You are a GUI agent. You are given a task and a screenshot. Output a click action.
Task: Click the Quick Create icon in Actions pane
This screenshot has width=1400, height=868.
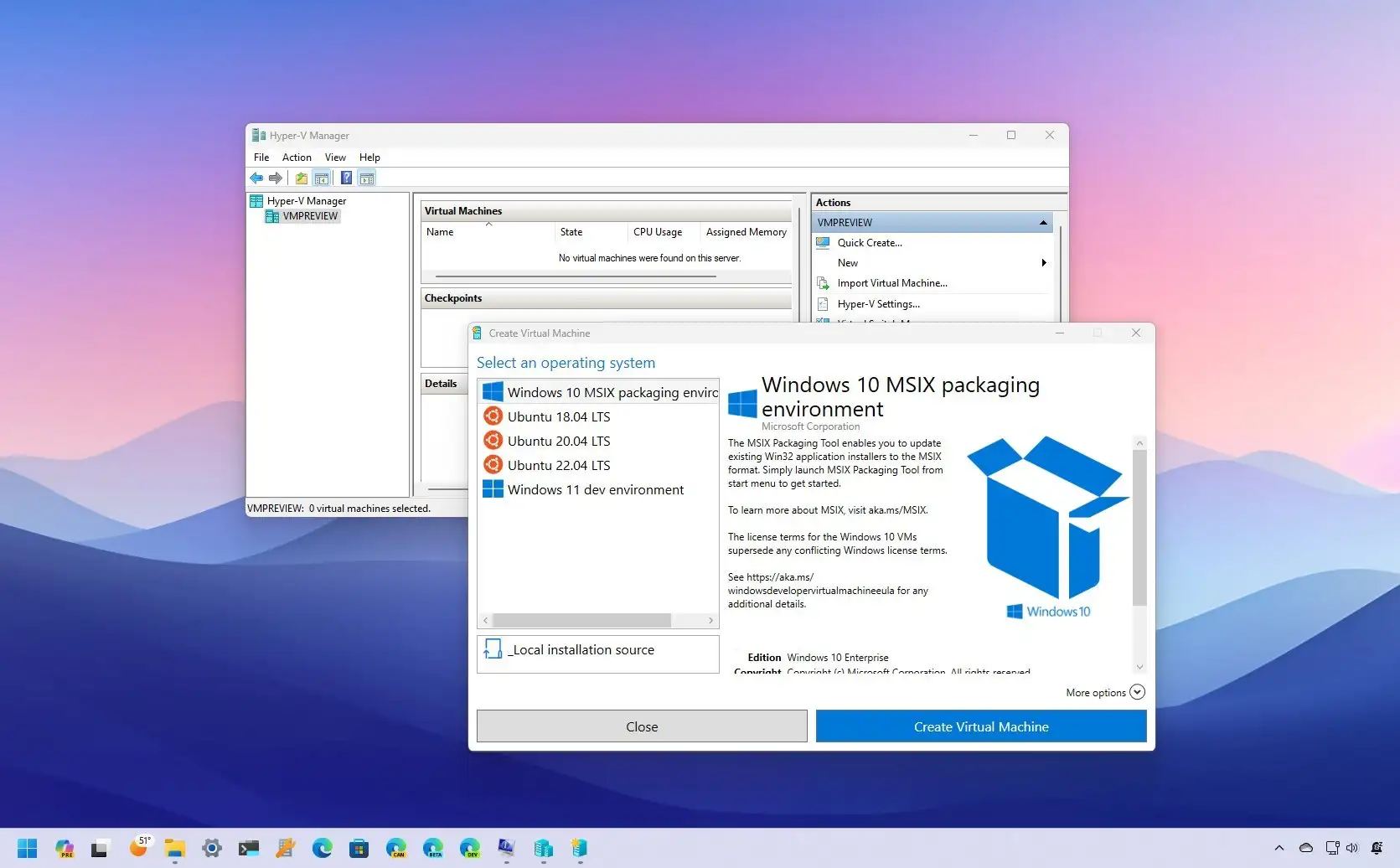coord(823,243)
